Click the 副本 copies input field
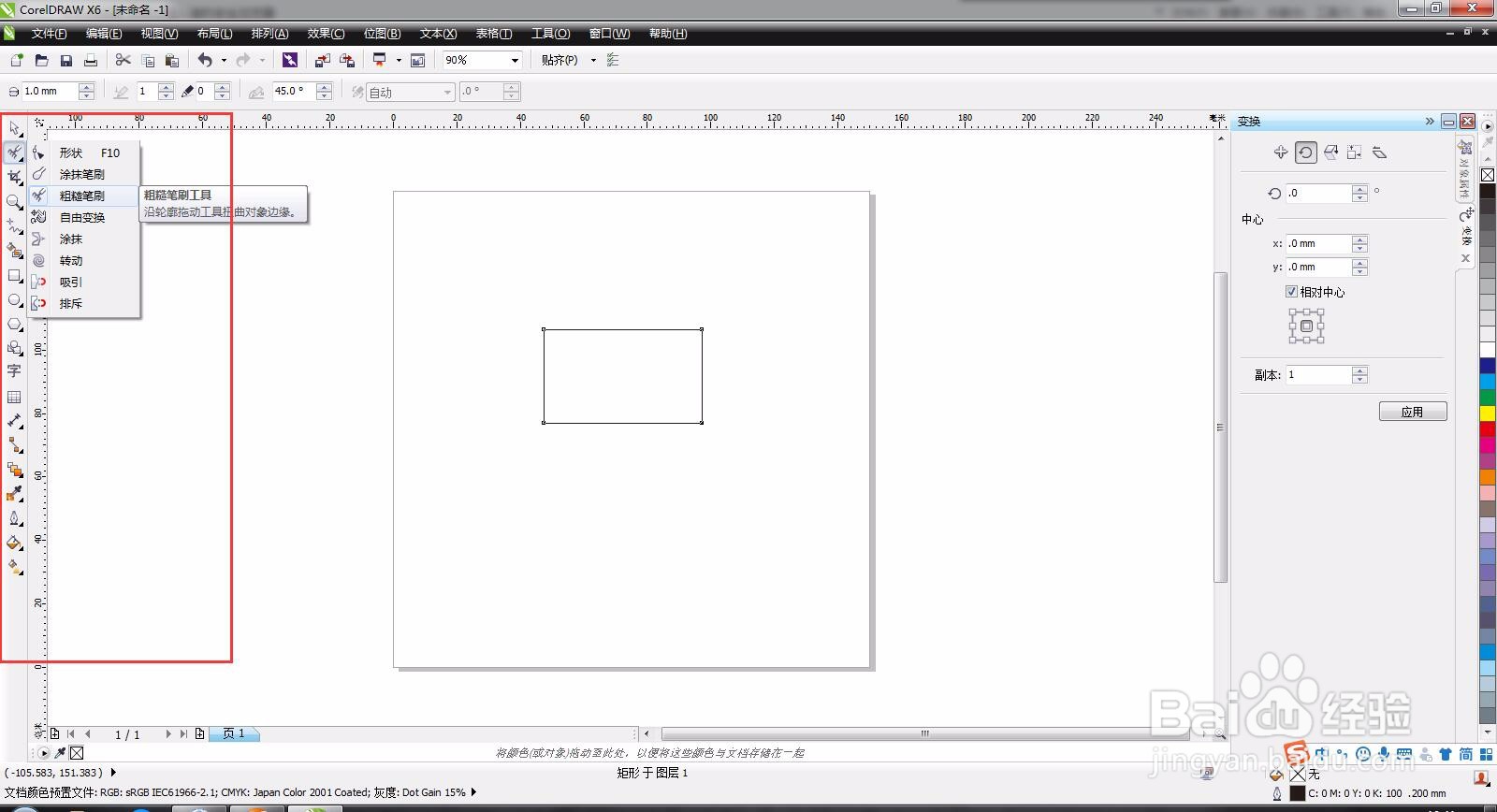 (x=1319, y=374)
